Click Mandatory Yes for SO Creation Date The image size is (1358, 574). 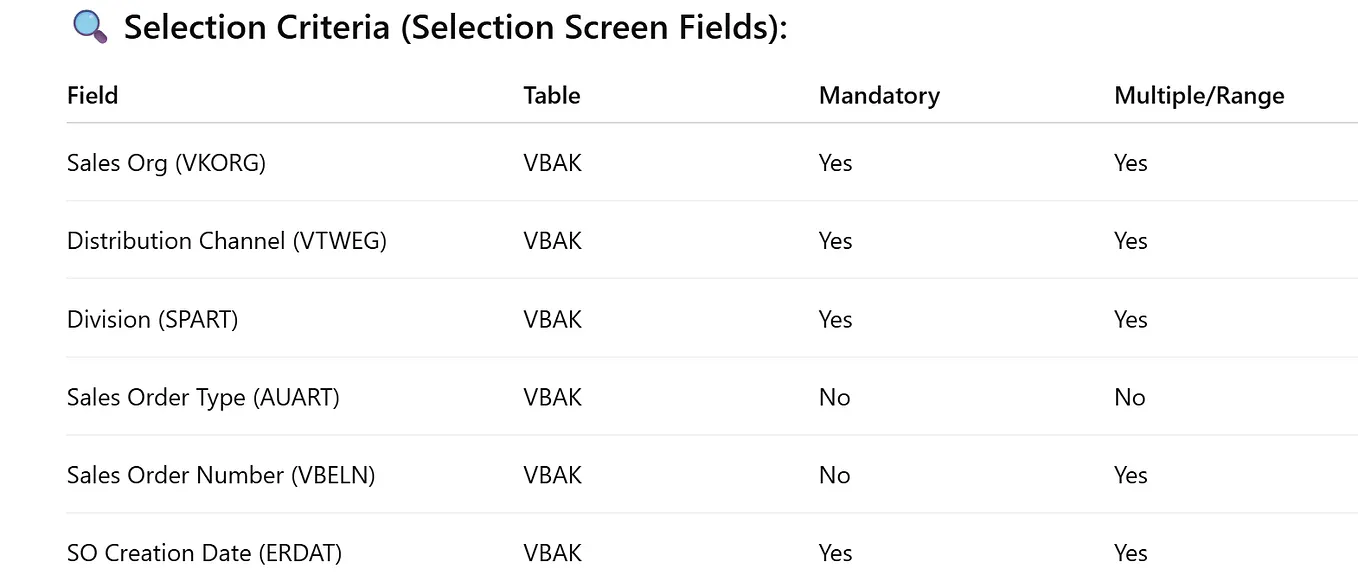tap(835, 553)
